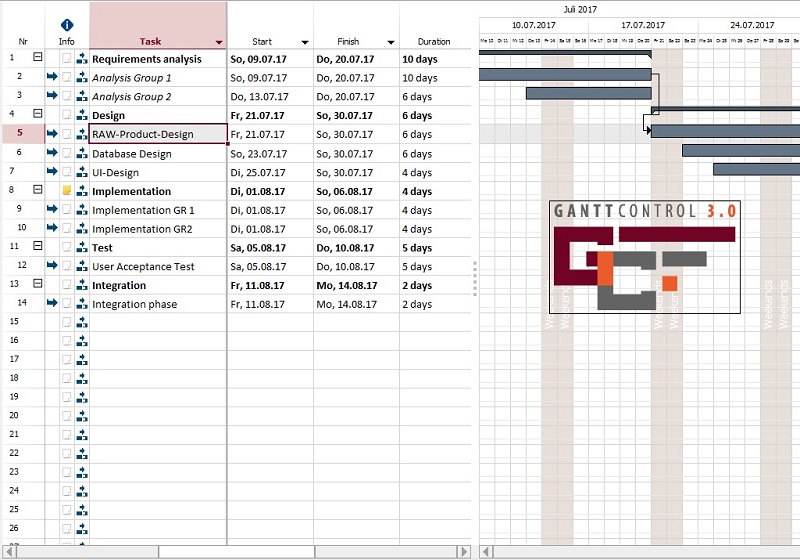The image size is (800, 560).
Task: Click the task type icon in User Acceptance Test row
Action: [x=82, y=266]
